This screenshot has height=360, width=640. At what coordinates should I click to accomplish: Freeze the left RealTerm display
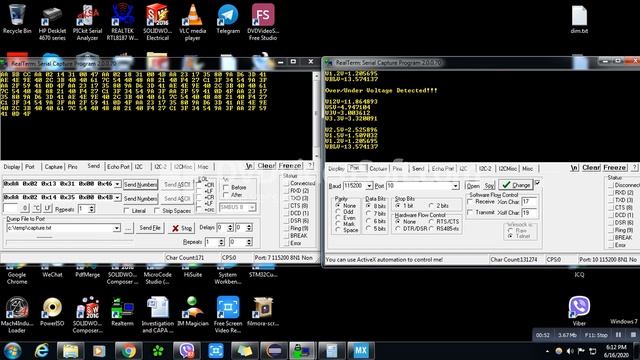click(290, 166)
